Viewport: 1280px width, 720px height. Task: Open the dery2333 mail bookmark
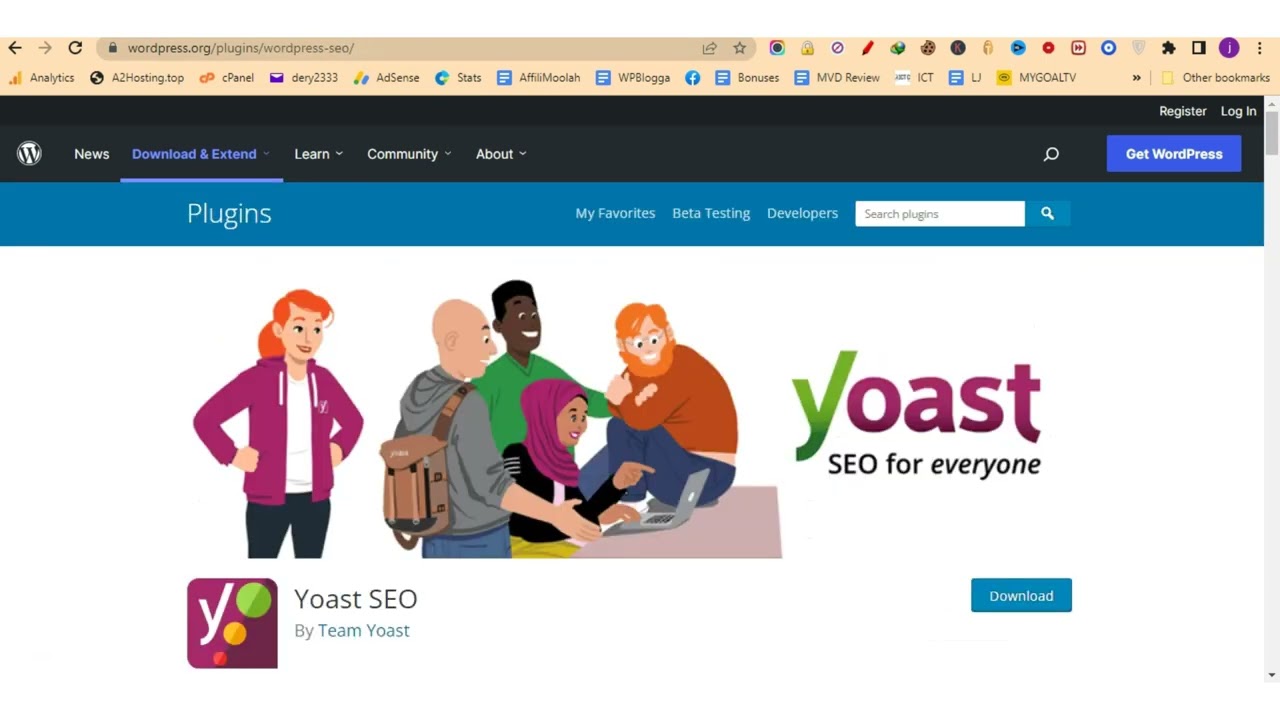tap(304, 77)
